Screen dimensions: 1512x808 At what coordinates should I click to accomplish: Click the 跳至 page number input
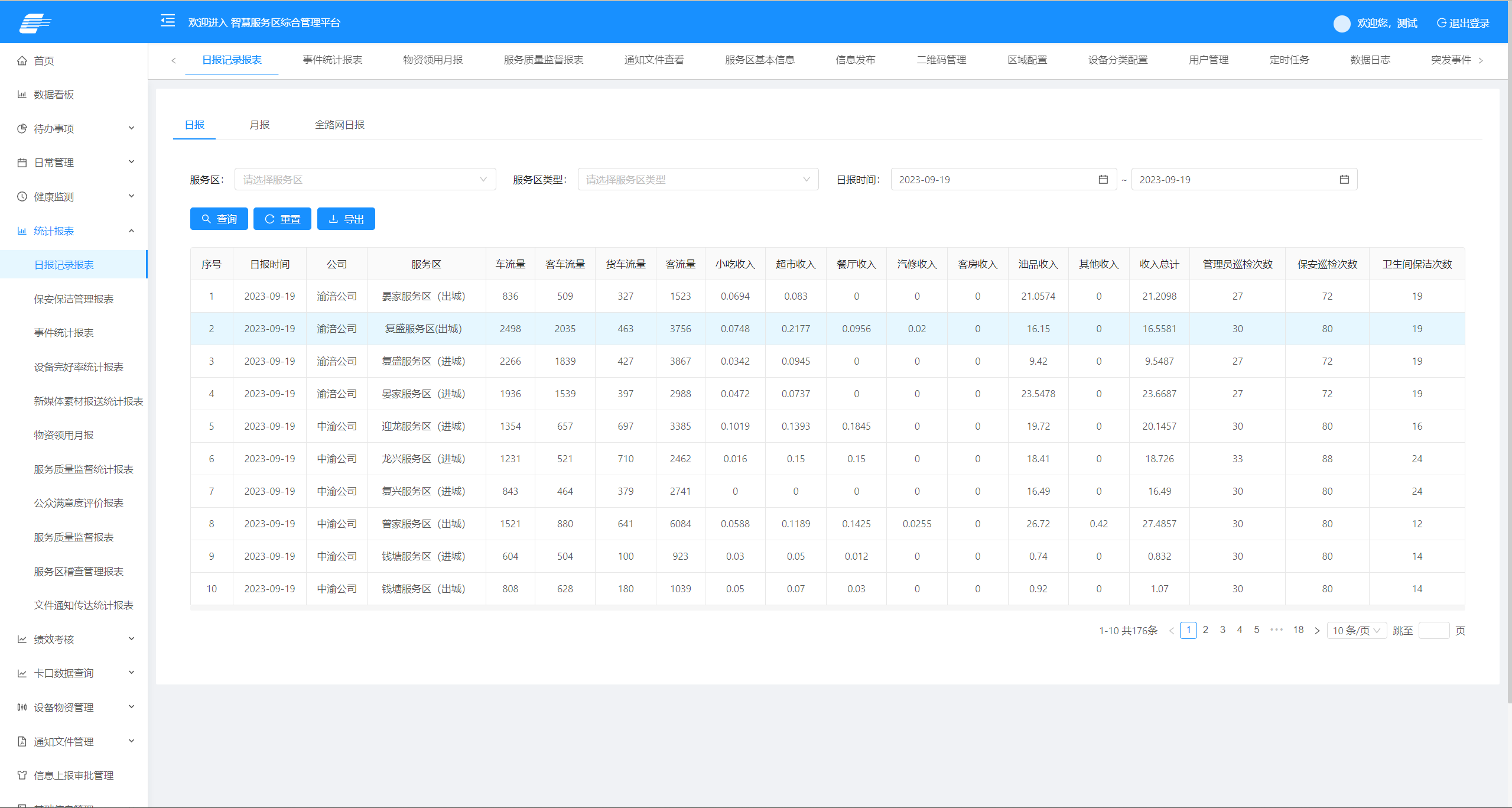1434,631
